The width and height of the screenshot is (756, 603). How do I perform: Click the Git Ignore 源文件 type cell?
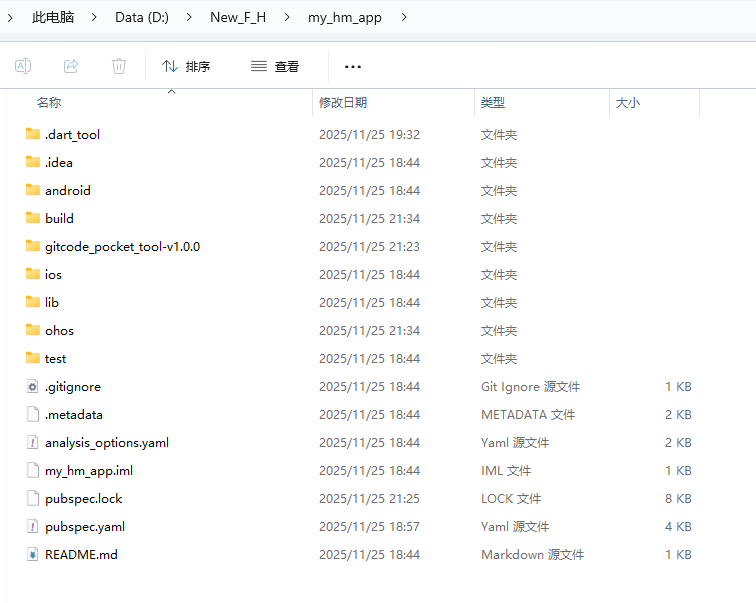click(530, 387)
